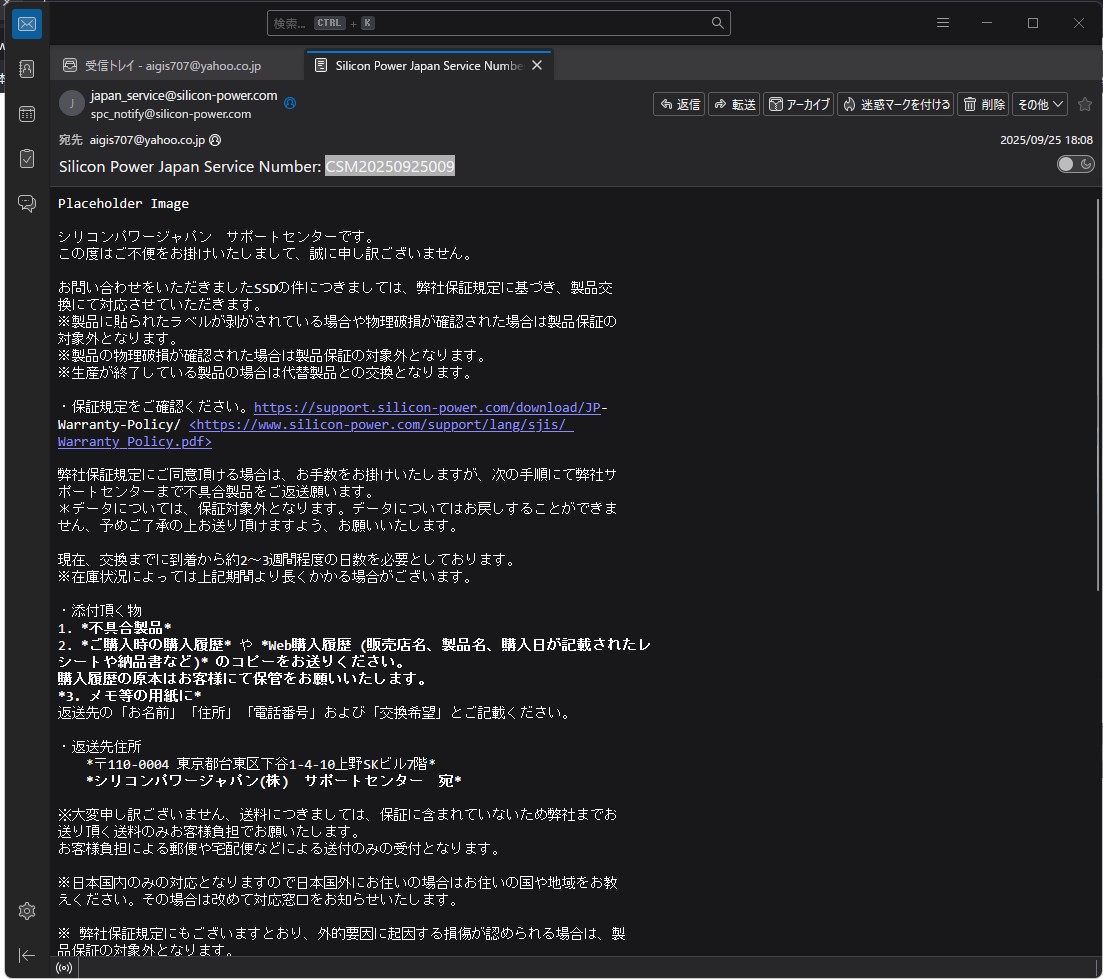The width and height of the screenshot is (1103, 979).
Task: Click the 返信 reply button
Action: click(x=679, y=104)
